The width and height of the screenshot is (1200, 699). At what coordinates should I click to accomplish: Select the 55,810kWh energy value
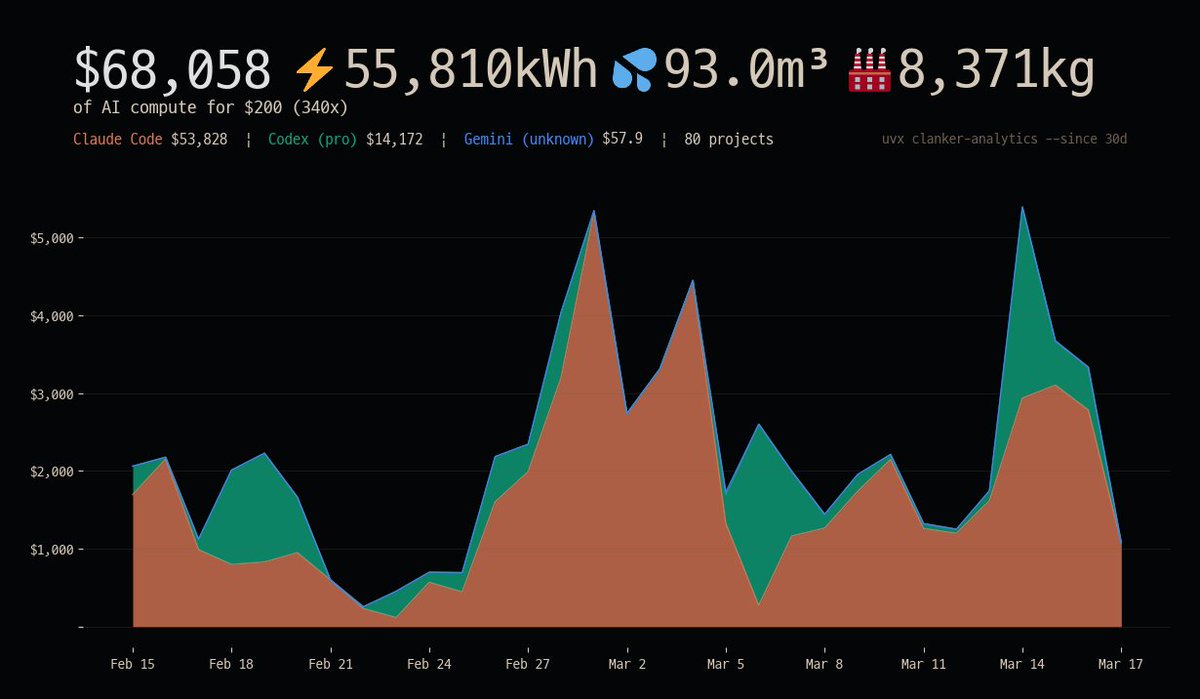[x=471, y=71]
